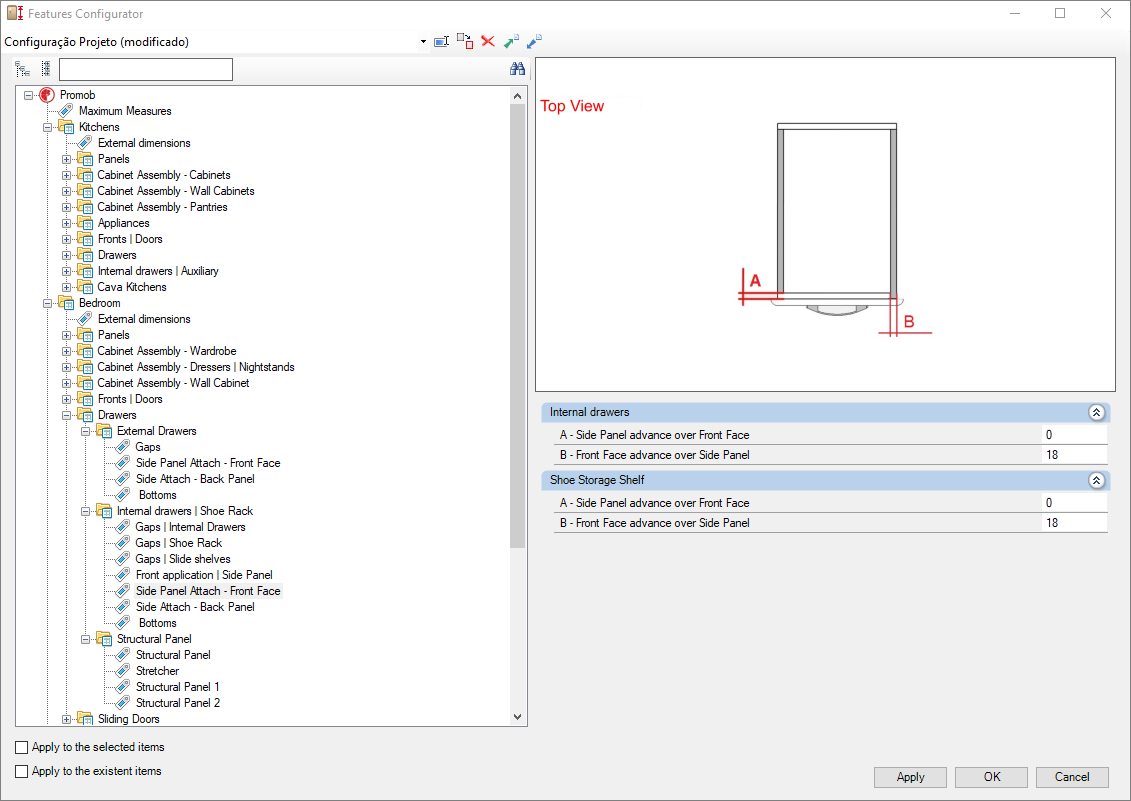Image resolution: width=1131 pixels, height=801 pixels.
Task: Collapse the Shoe Storage Shelf section
Action: click(x=1096, y=480)
